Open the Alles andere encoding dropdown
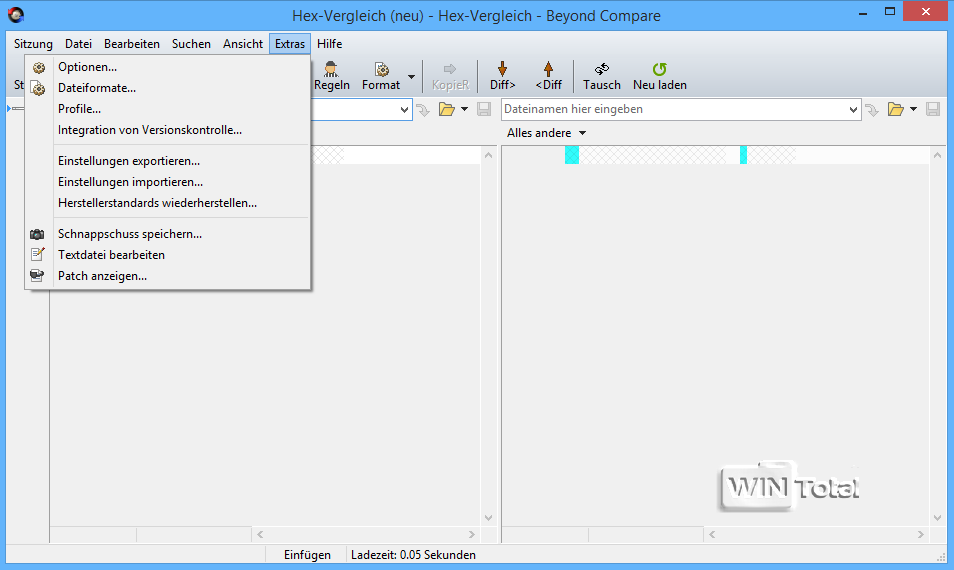 coord(546,133)
